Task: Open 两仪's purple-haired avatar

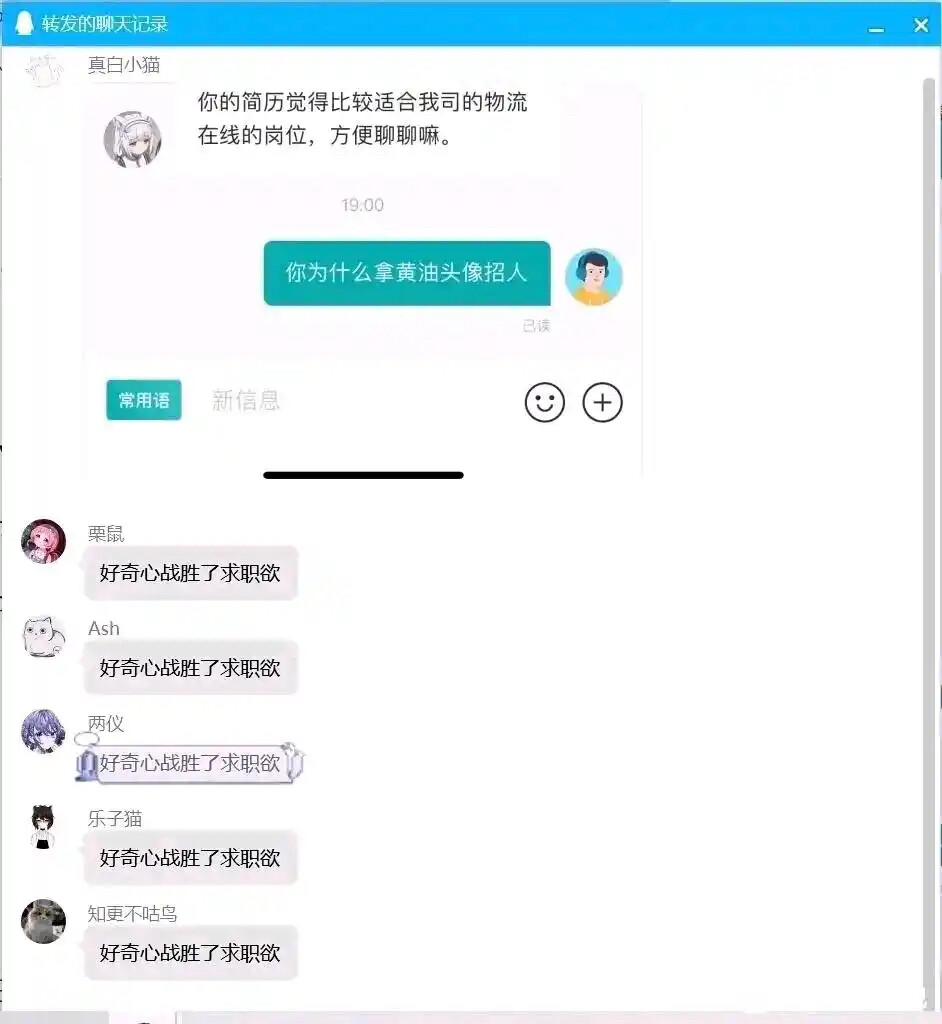Action: click(44, 731)
